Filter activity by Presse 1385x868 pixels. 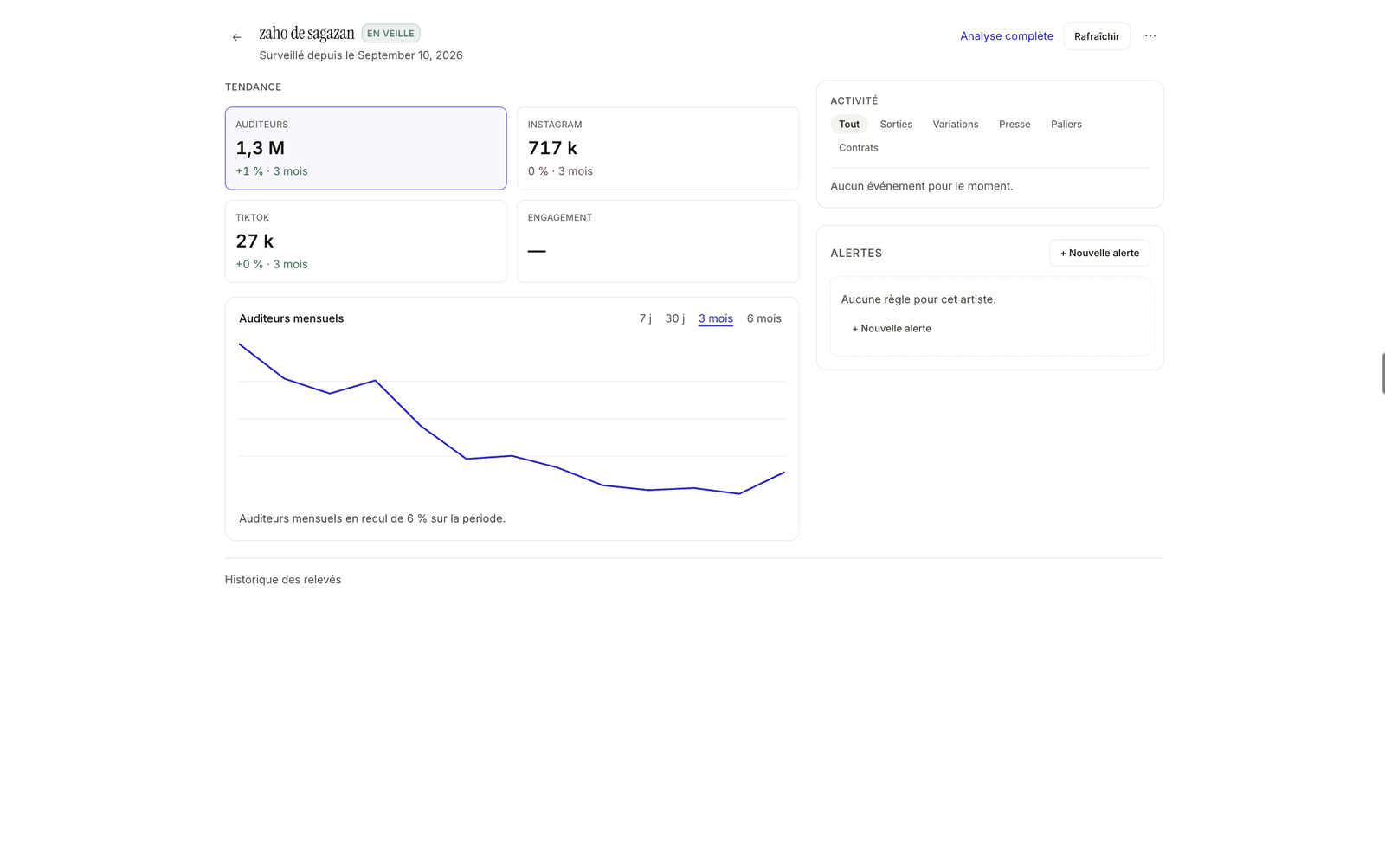tap(1015, 125)
